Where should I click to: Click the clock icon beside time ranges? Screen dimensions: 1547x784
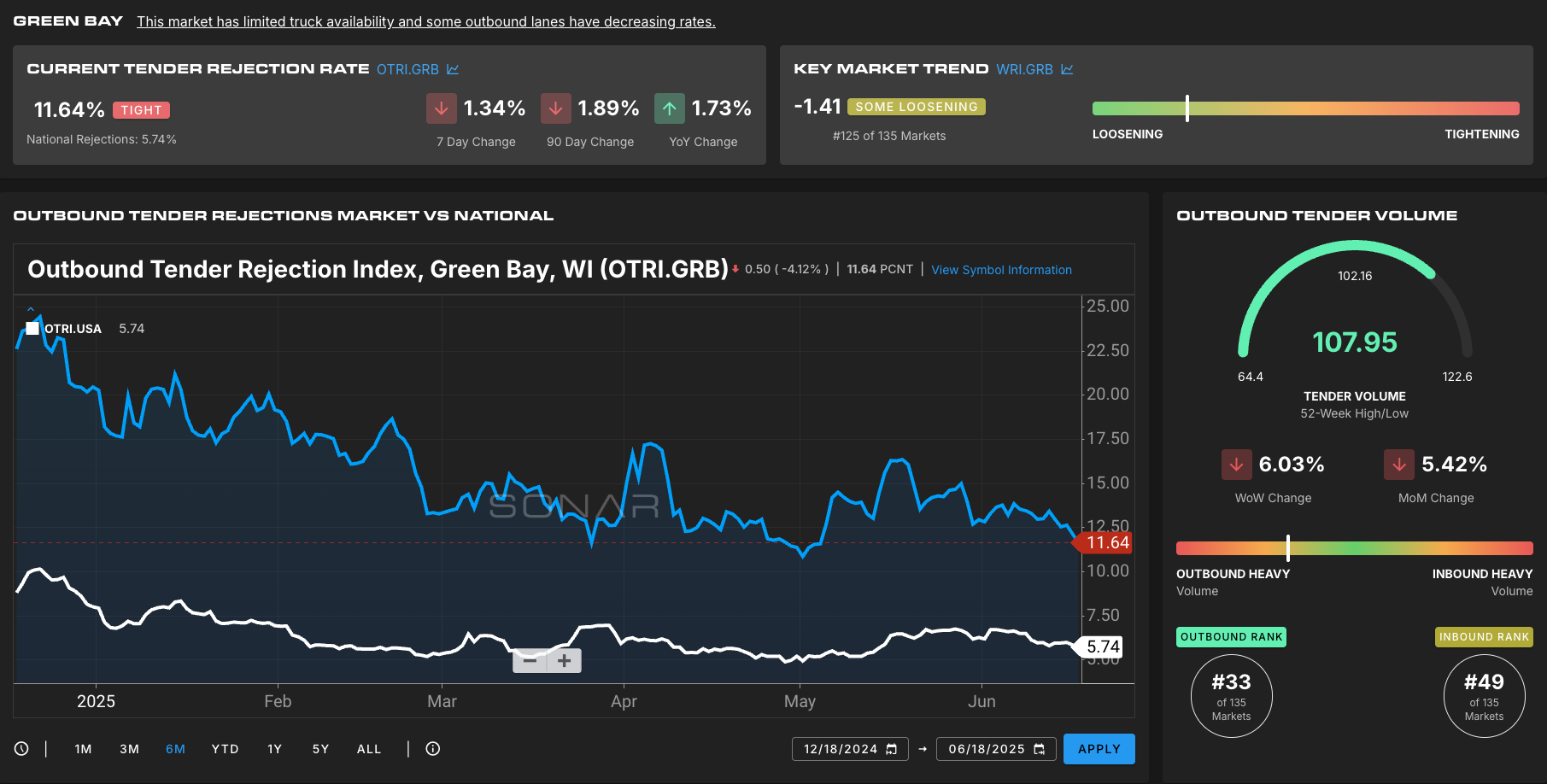pyautogui.click(x=21, y=749)
